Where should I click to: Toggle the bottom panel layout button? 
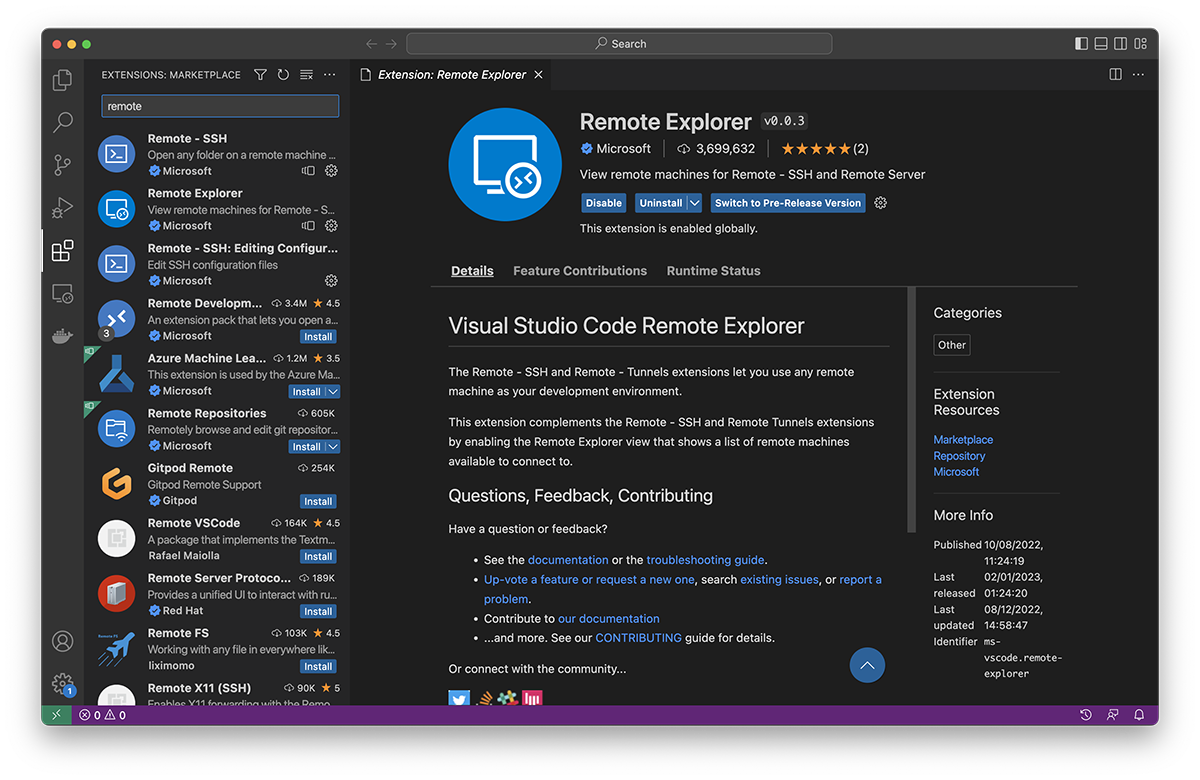point(1101,44)
